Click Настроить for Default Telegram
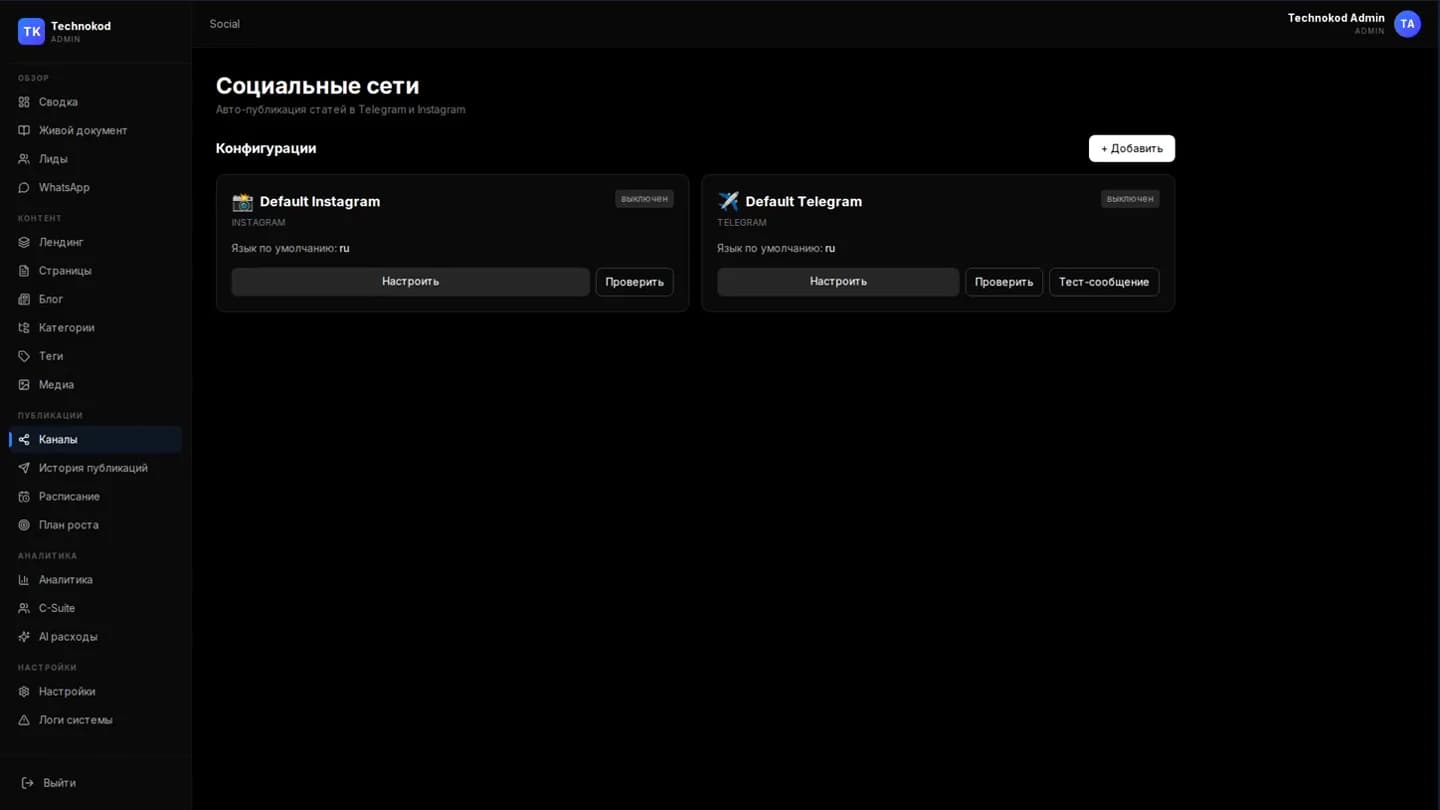The height and width of the screenshot is (810, 1440). pos(838,282)
